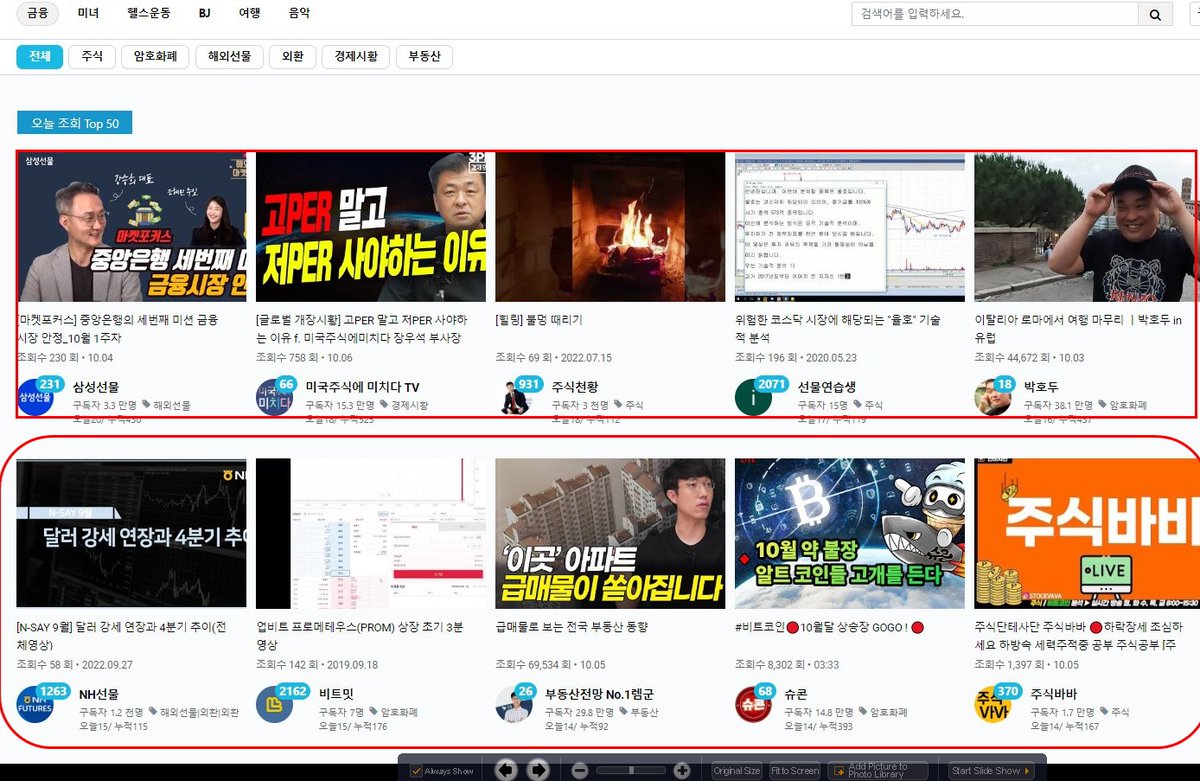This screenshot has width=1200, height=781.
Task: Click the Fit to Screen button
Action: click(795, 771)
